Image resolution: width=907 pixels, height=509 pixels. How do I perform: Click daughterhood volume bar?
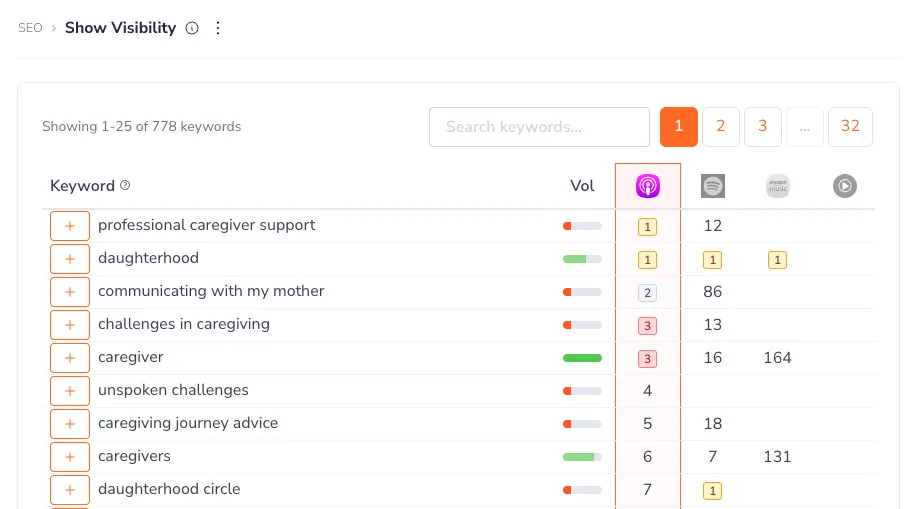(582, 259)
